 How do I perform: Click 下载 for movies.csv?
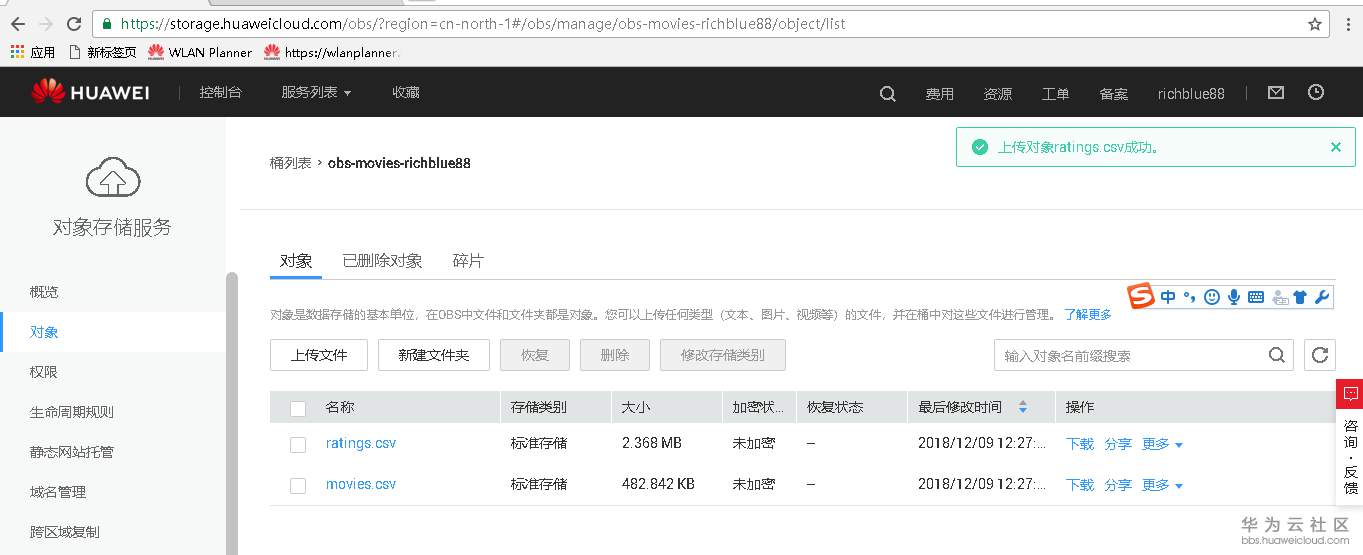coord(1080,485)
